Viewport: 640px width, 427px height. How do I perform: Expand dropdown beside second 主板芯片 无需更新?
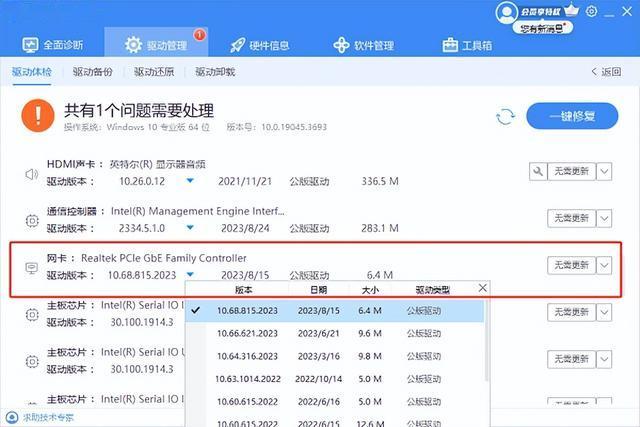click(x=604, y=359)
